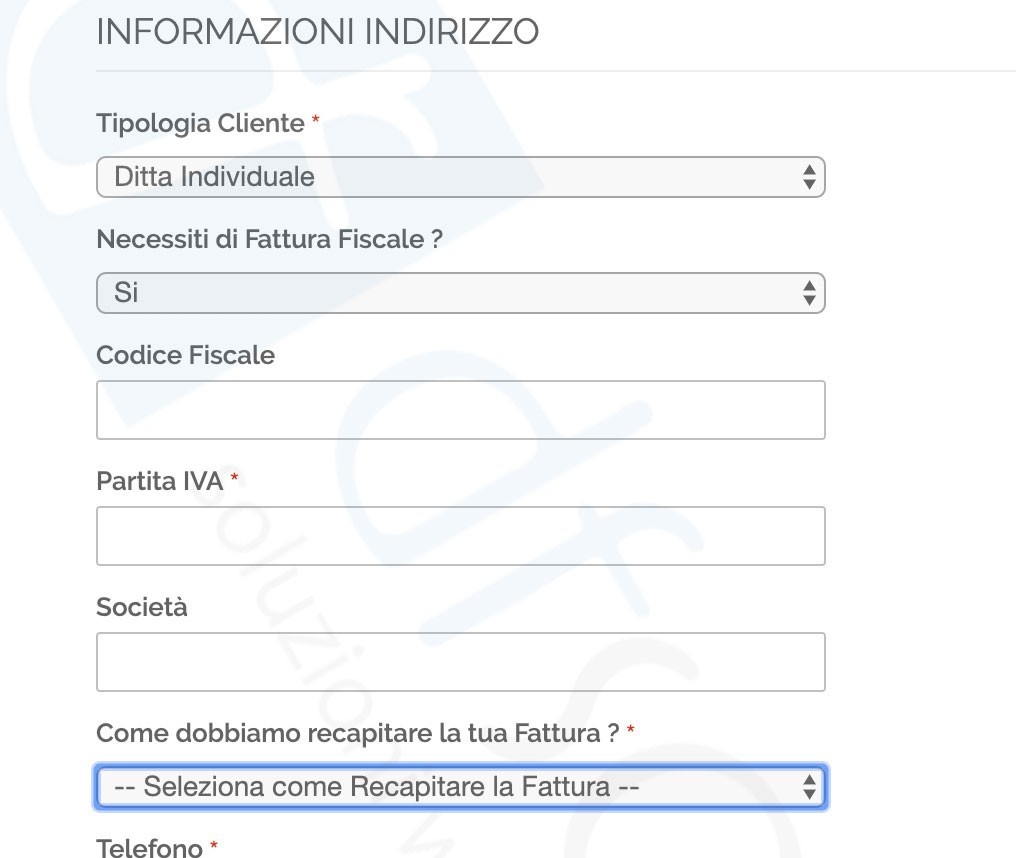Click the Come dobbiamo recapitare la tua Fattura label
Image resolution: width=1016 pixels, height=858 pixels.
[x=358, y=733]
